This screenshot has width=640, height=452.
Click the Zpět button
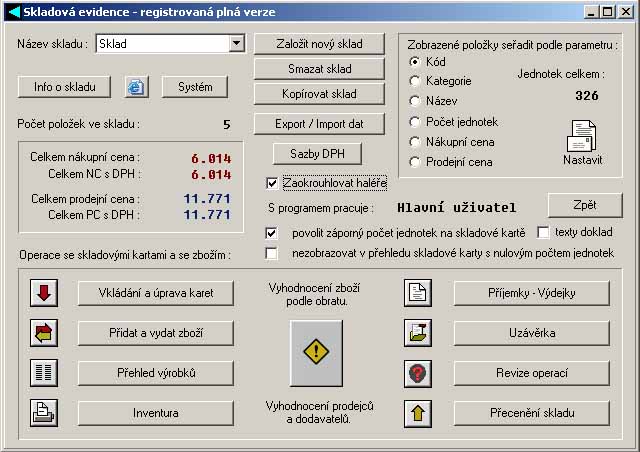[585, 205]
